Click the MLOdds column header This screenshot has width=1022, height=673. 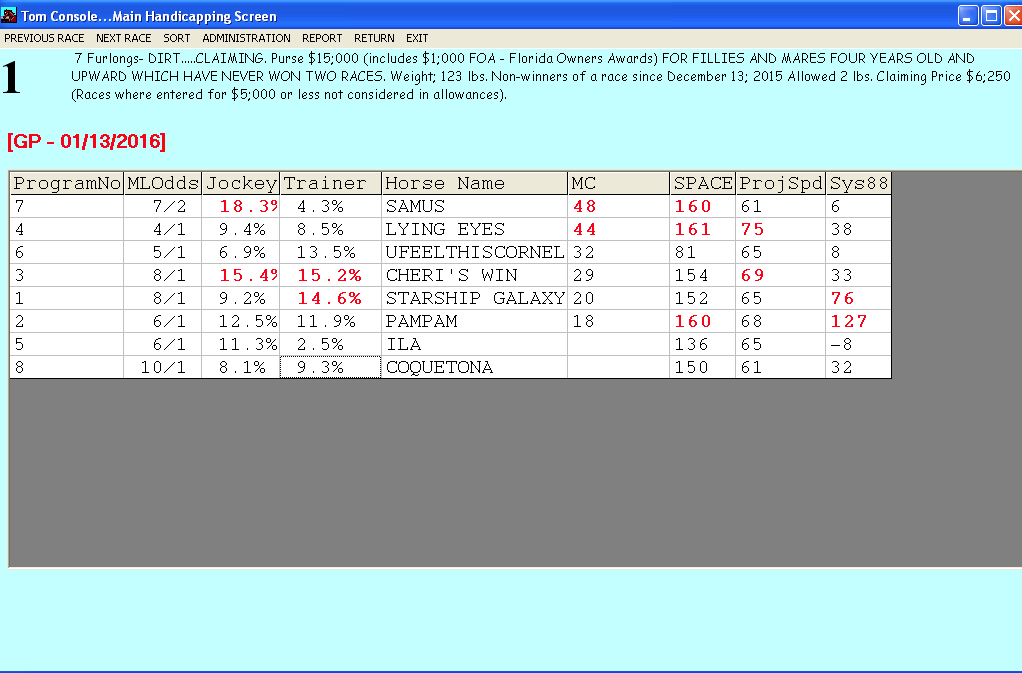[x=163, y=184]
